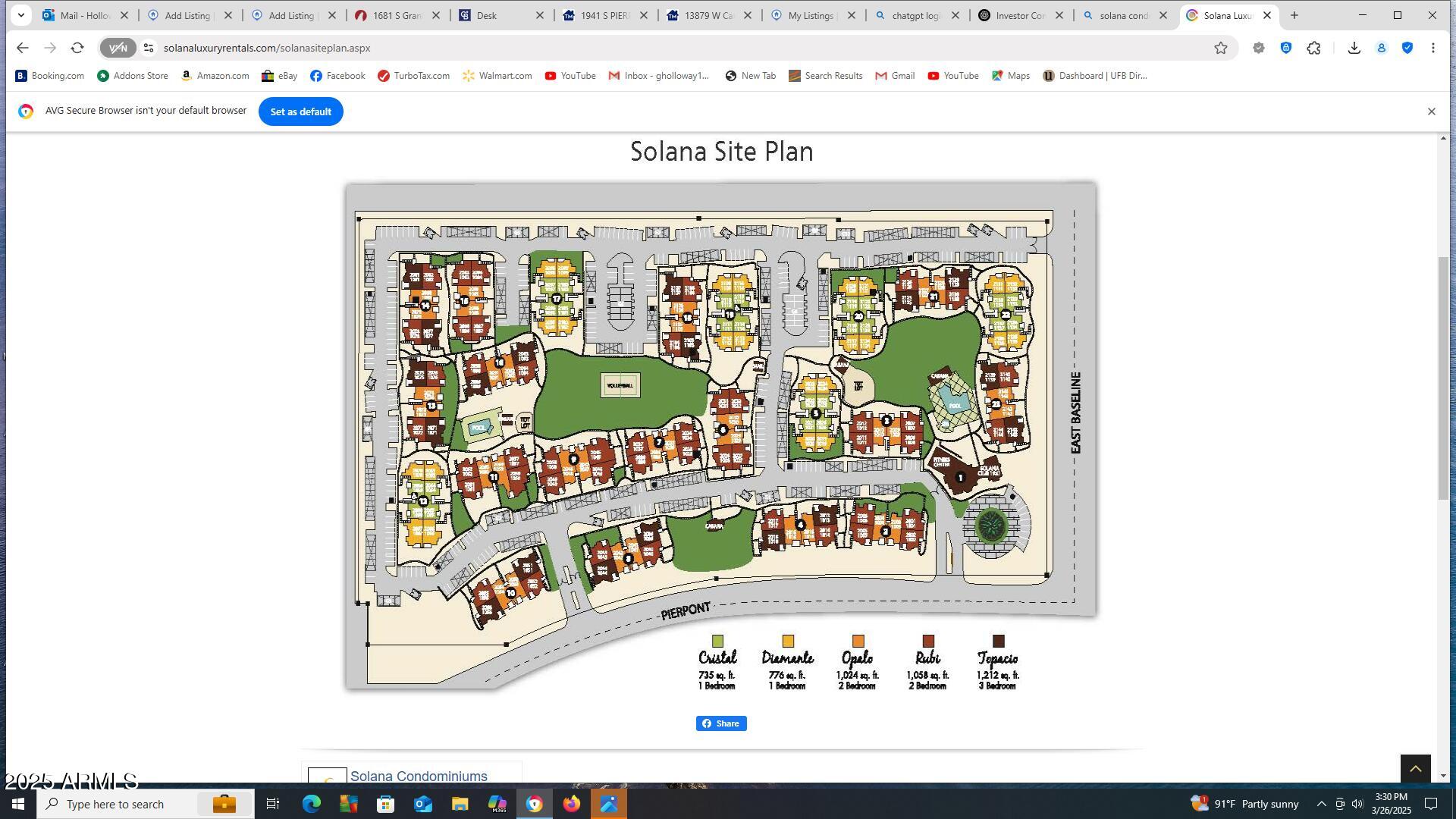
Task: Reload the Solana site plan page
Action: point(77,47)
